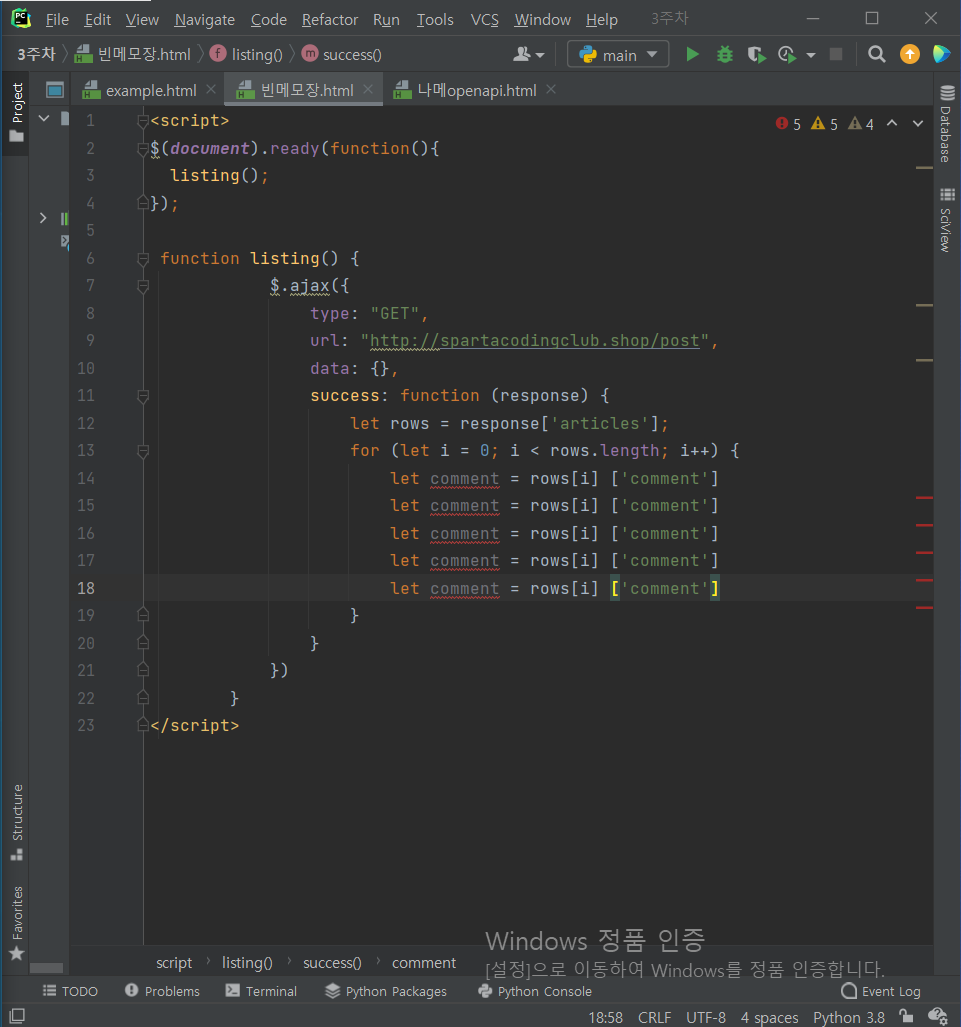Viewport: 961px width, 1027px height.
Task: Toggle the Structure tool window
Action: pos(16,822)
